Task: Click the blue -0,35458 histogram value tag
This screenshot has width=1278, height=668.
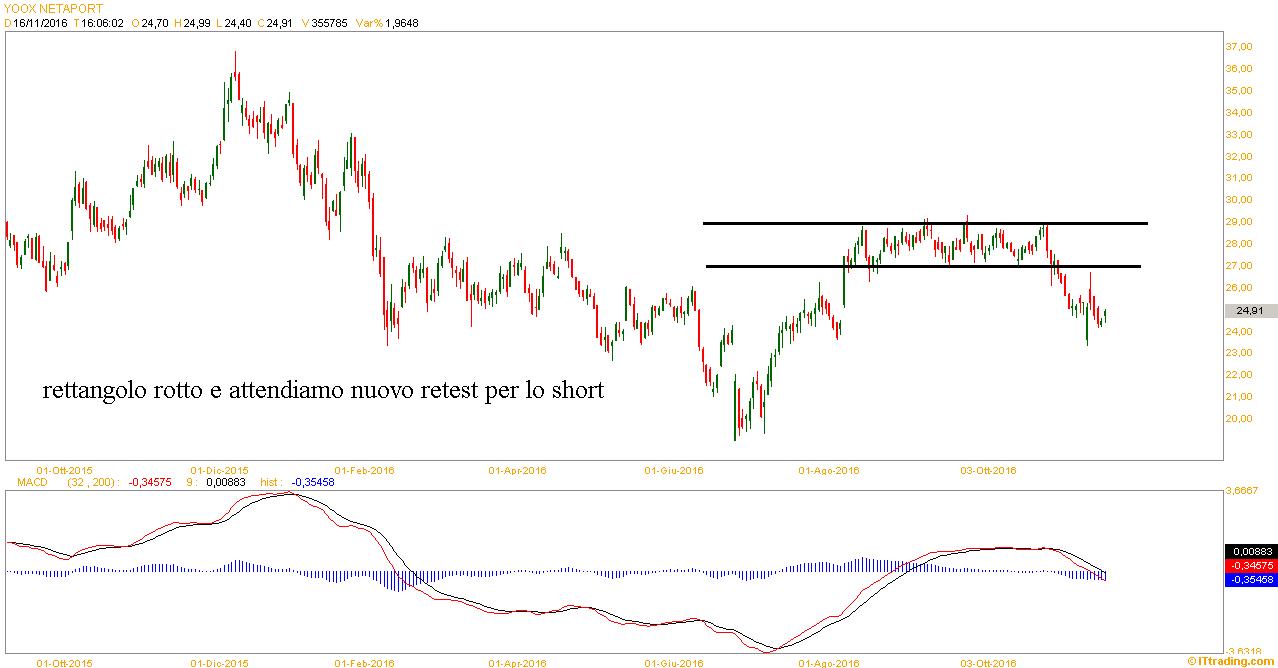Action: tap(1250, 579)
